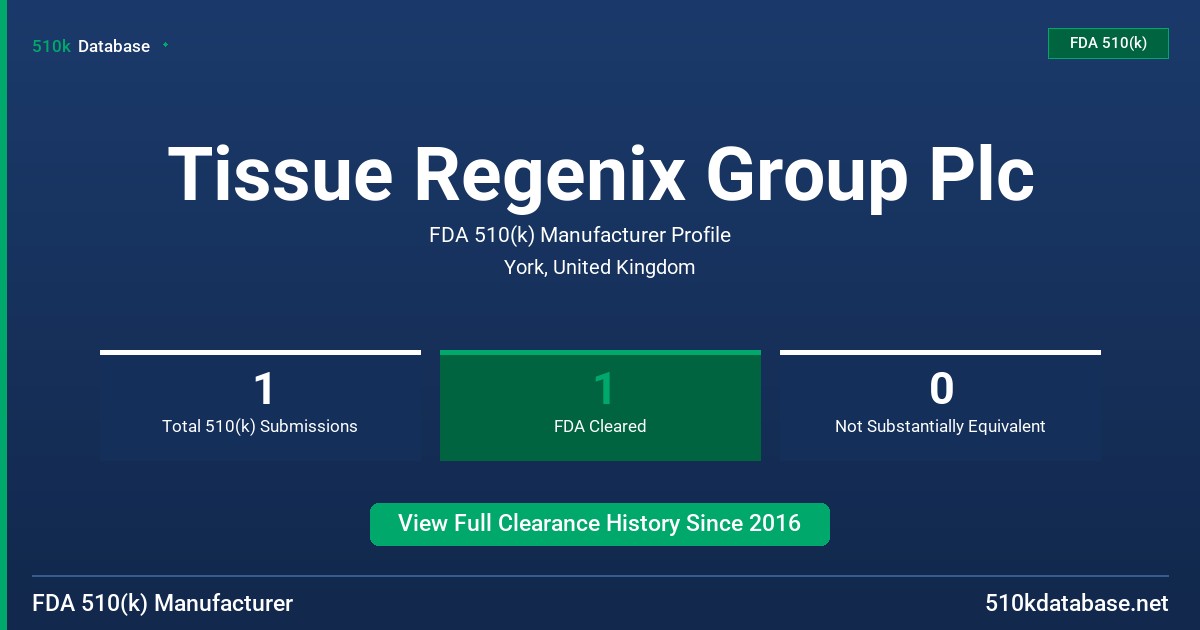The width and height of the screenshot is (1200, 630).
Task: Open the Total 510(k) Submissions card
Action: coord(260,406)
